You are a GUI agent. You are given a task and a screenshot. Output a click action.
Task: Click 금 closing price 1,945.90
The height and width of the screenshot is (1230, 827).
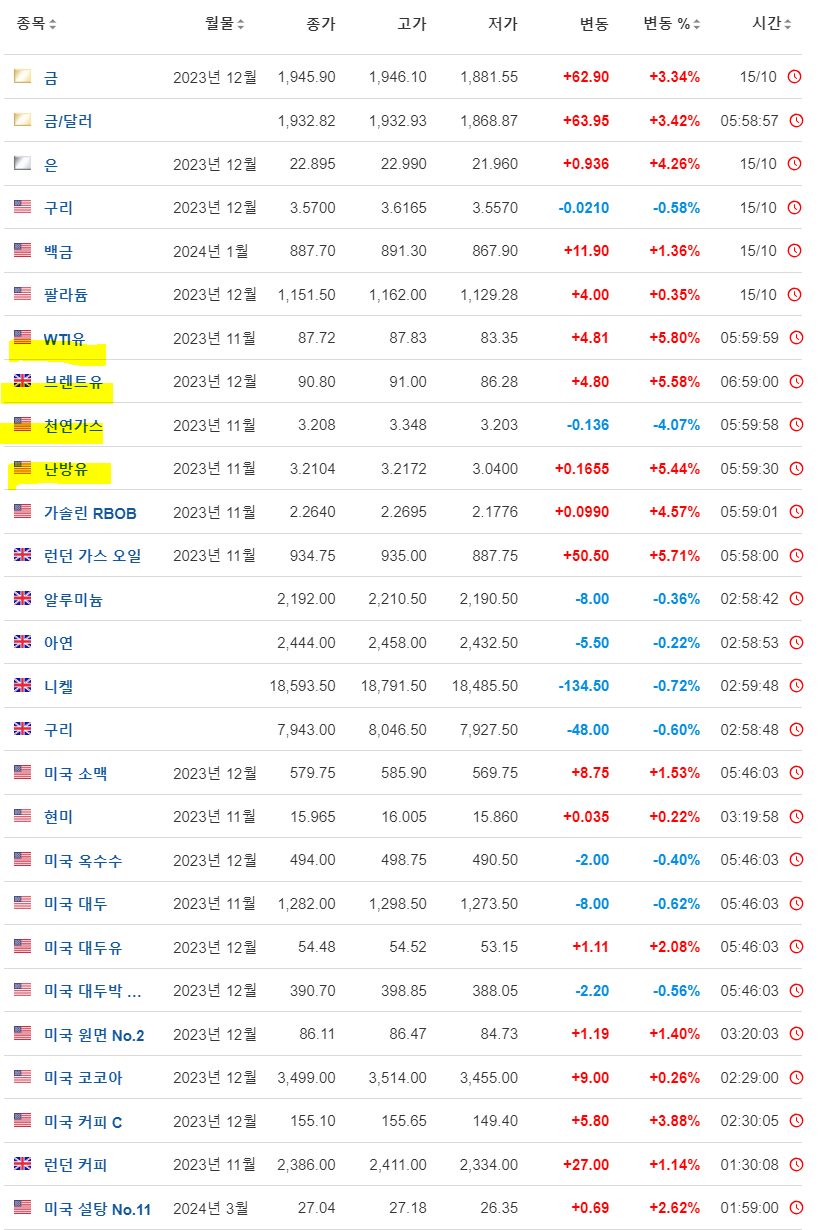coord(306,77)
